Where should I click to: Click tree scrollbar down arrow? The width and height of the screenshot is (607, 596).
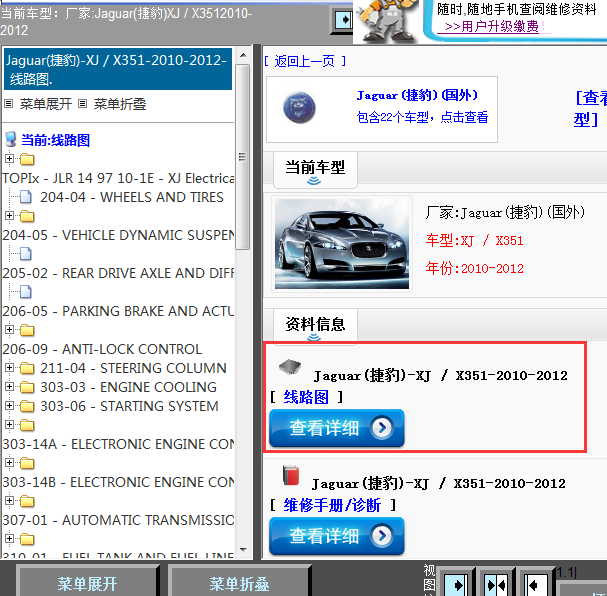coord(243,549)
